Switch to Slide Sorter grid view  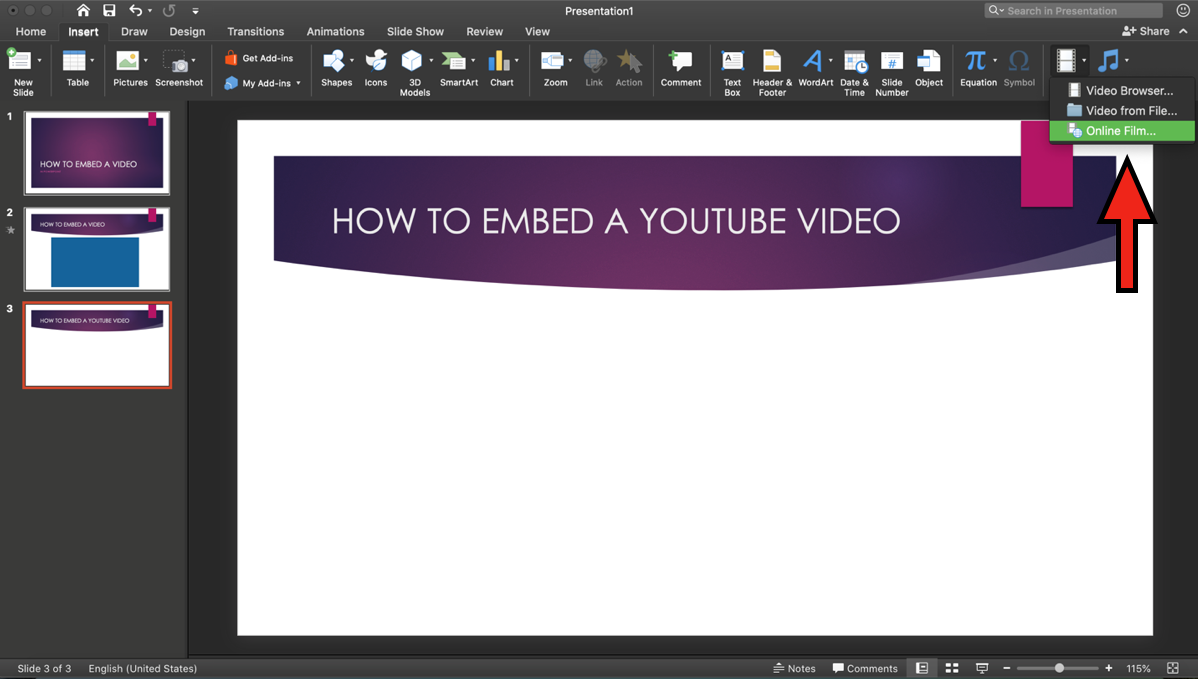[952, 668]
